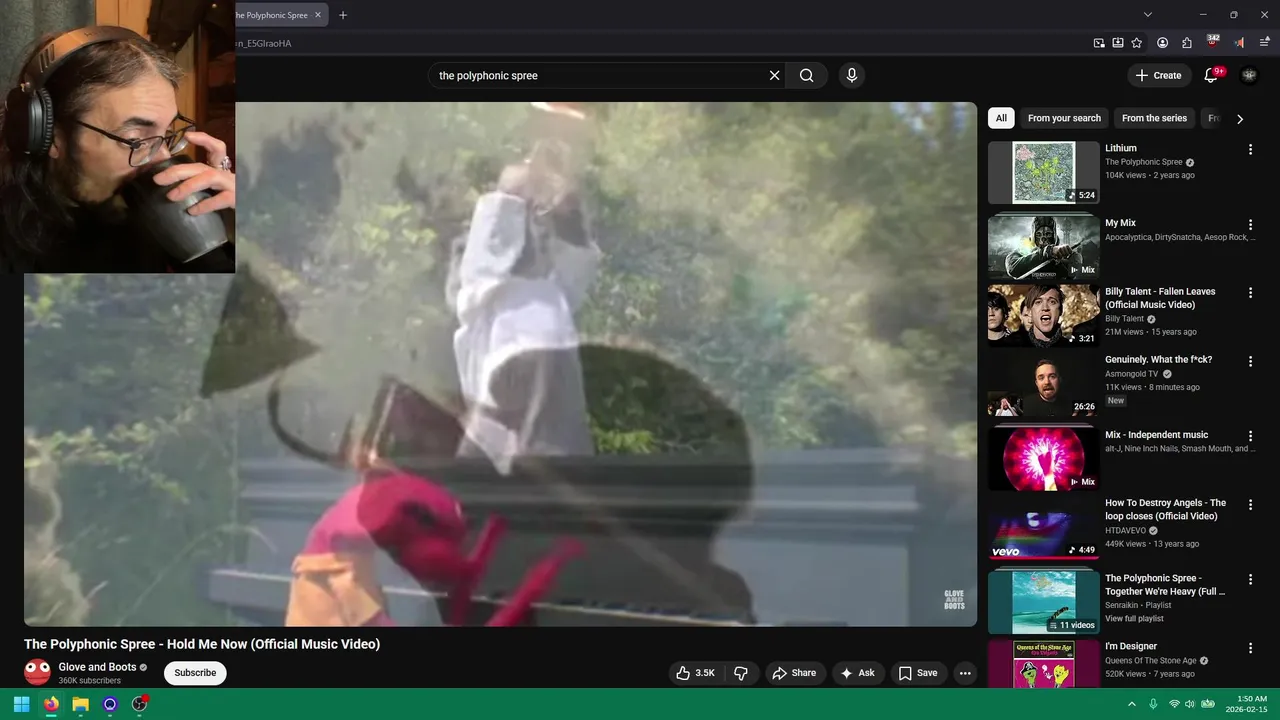Open Genuinely What the f*ck thumbnail
This screenshot has width=1280, height=720.
point(1044,385)
